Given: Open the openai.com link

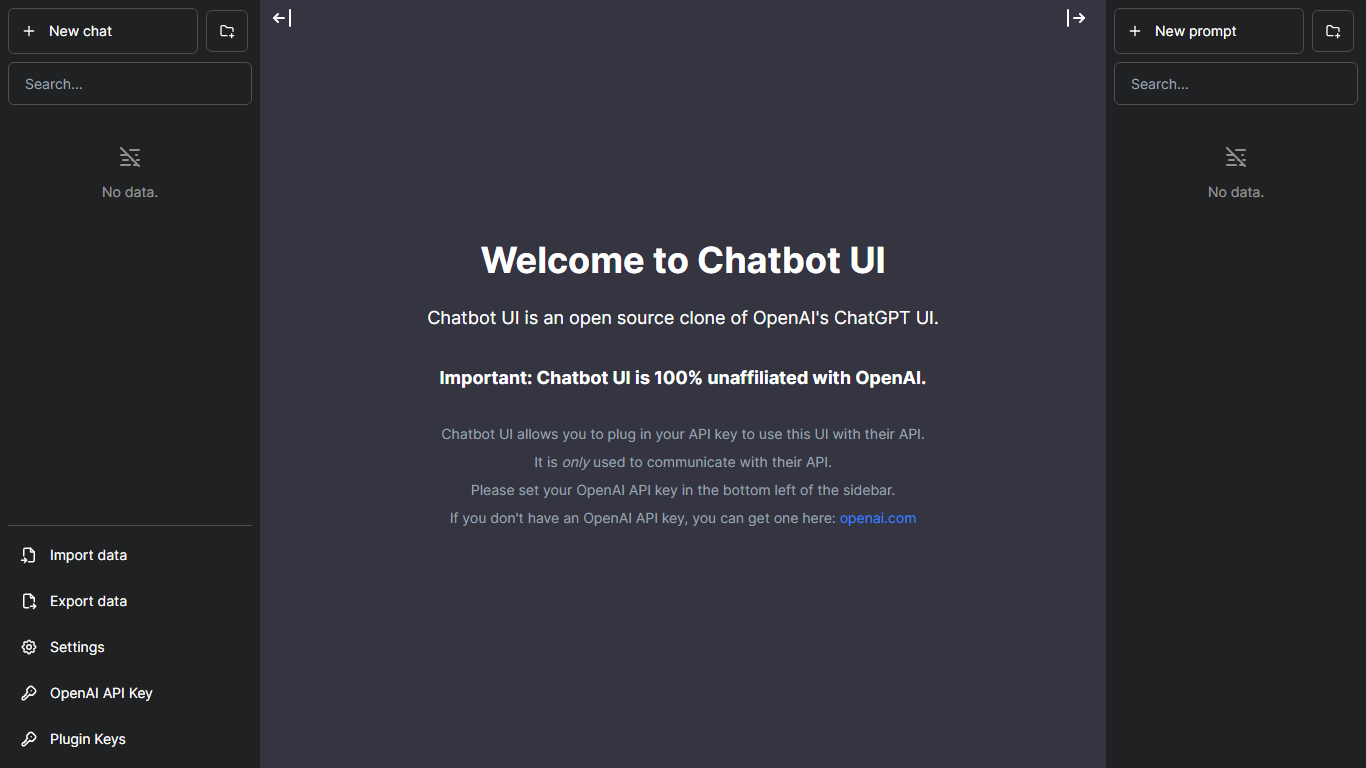Looking at the screenshot, I should click(877, 518).
